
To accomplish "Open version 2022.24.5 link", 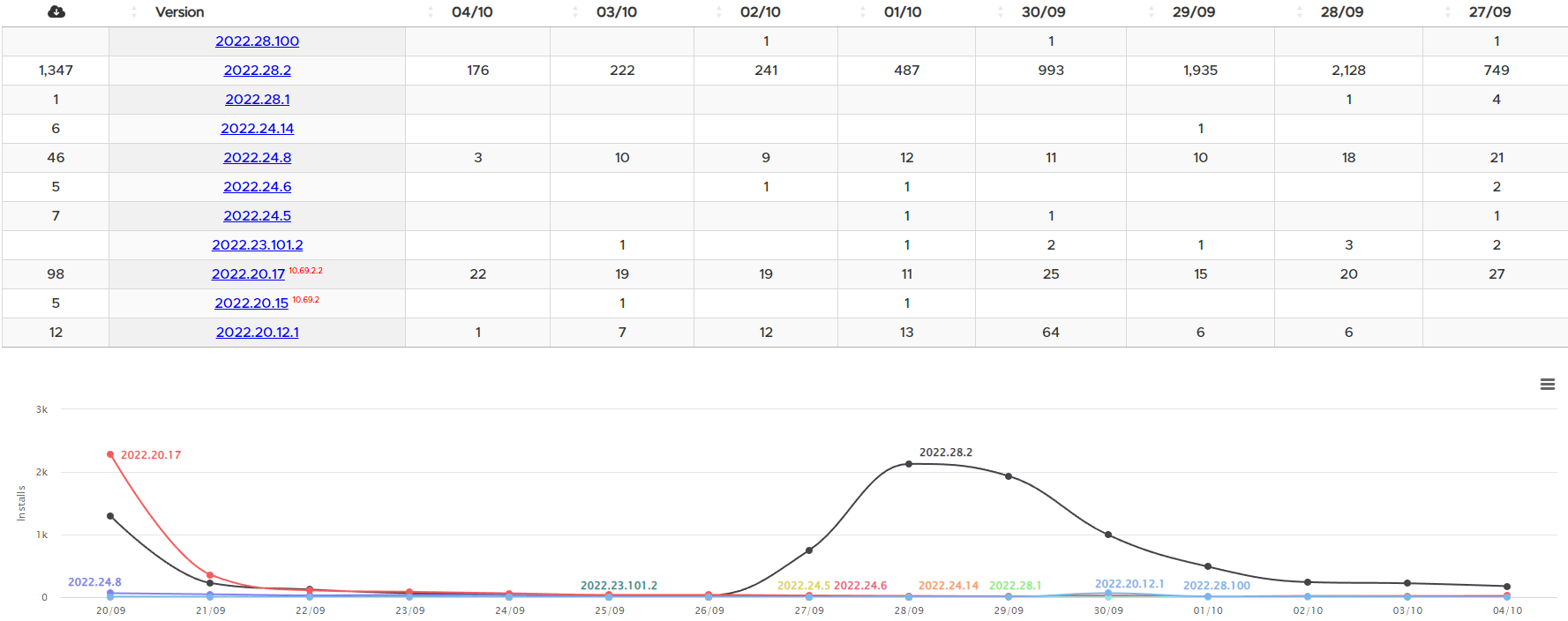I will pyautogui.click(x=257, y=216).
